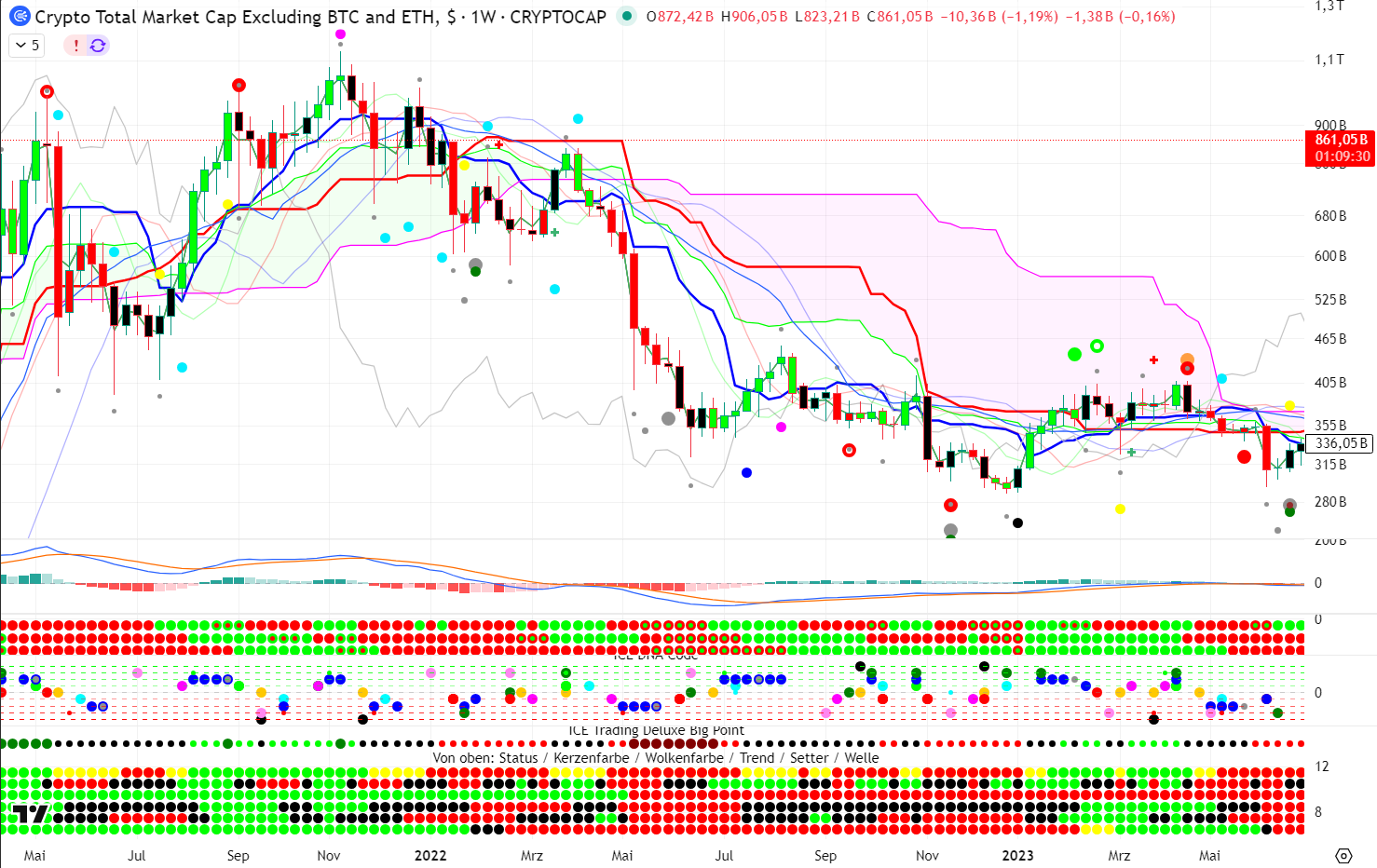Click the red exclamation warning icon

(76, 45)
